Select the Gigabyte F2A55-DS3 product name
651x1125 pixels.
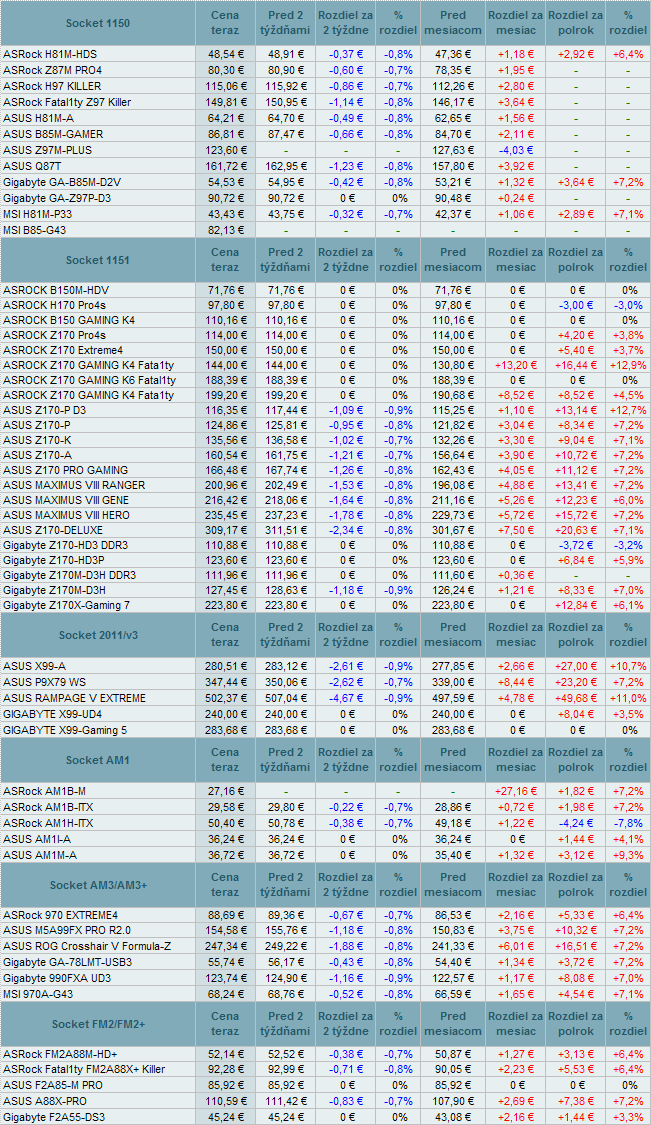pos(54,1117)
